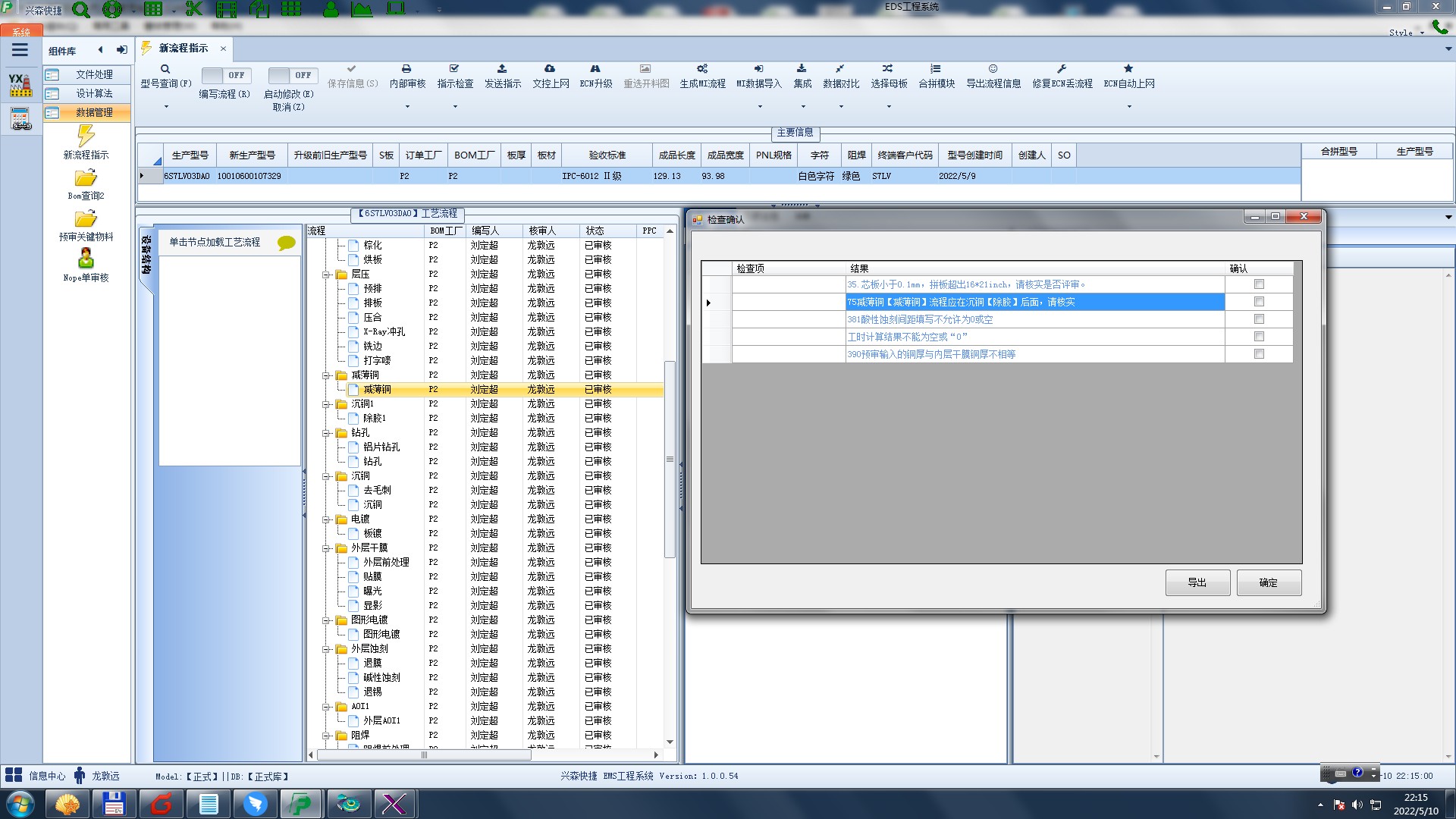Toggle the 编写流程 OFF switch
The image size is (1456, 819).
(225, 75)
